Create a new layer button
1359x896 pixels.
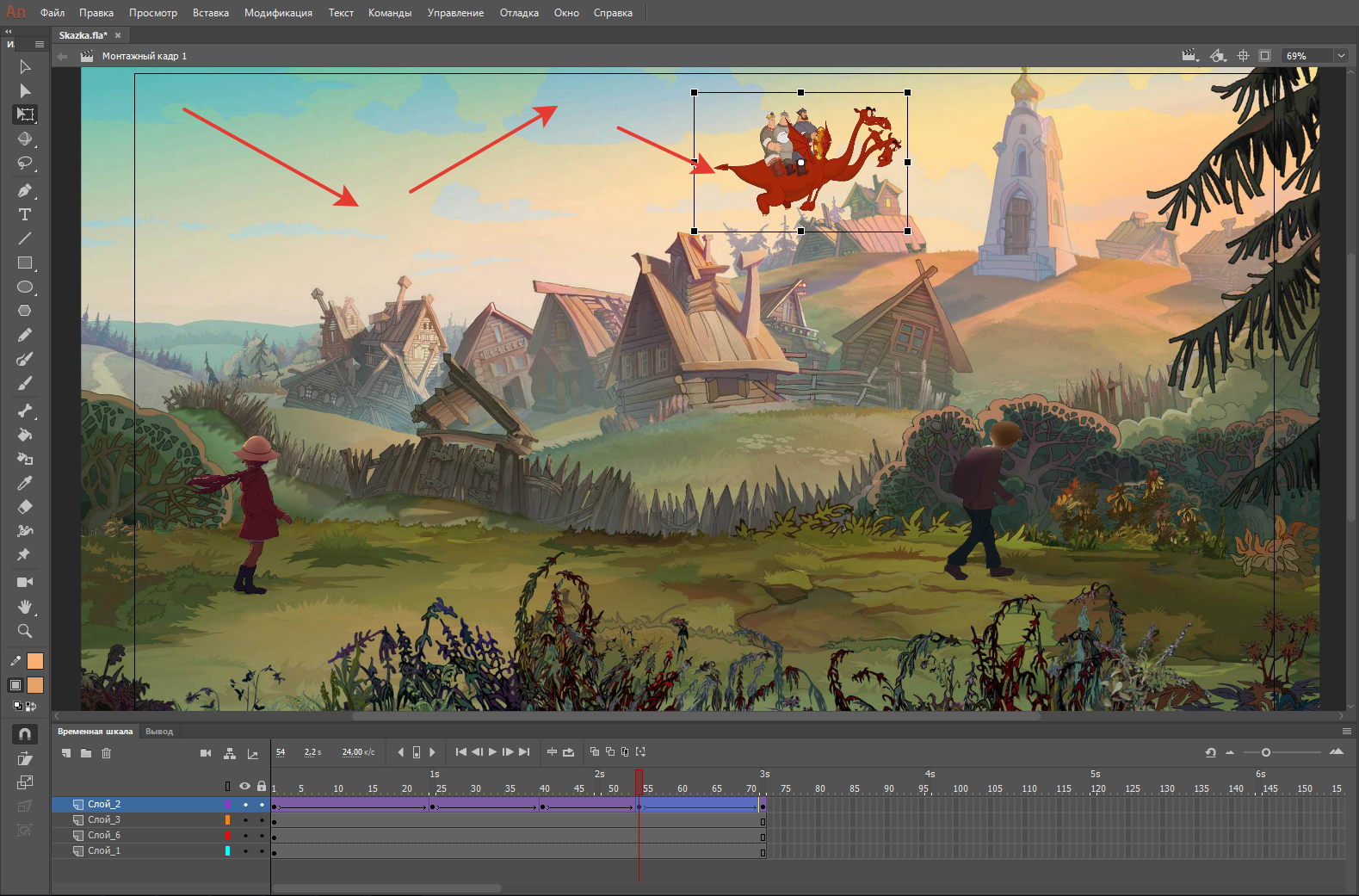pyautogui.click(x=66, y=753)
